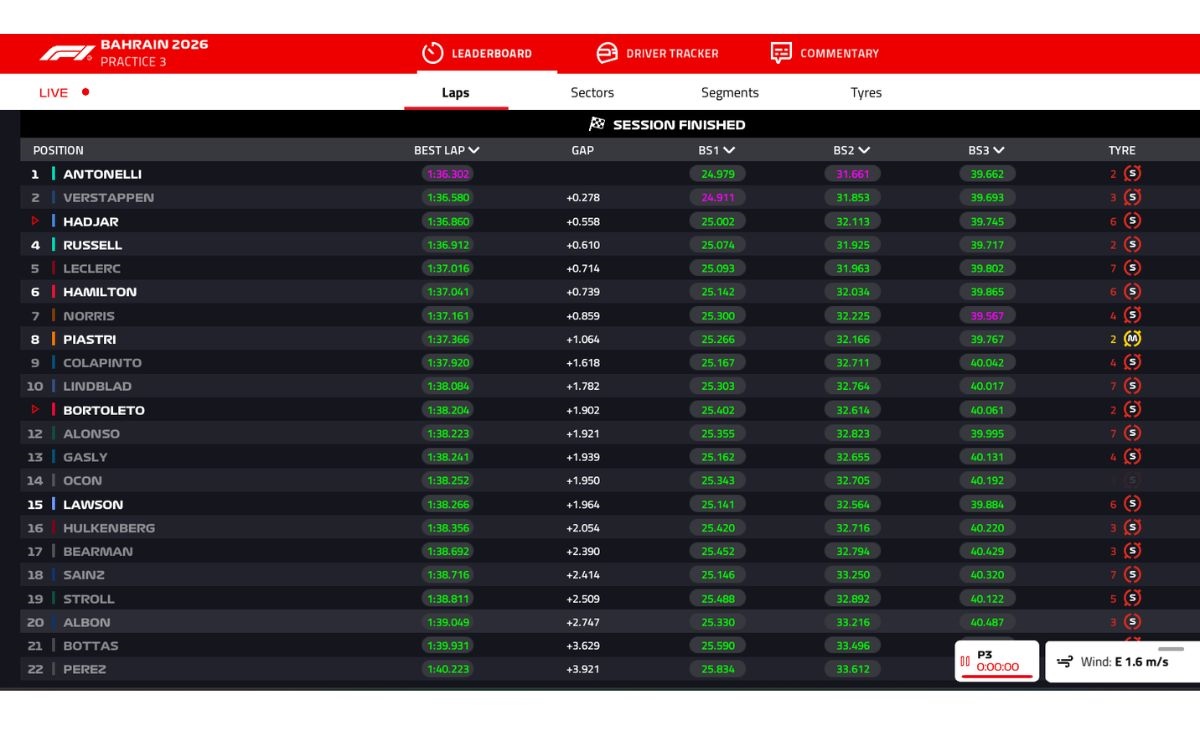
Task: Click Verstappen's soft tyre icon
Action: [x=1132, y=197]
